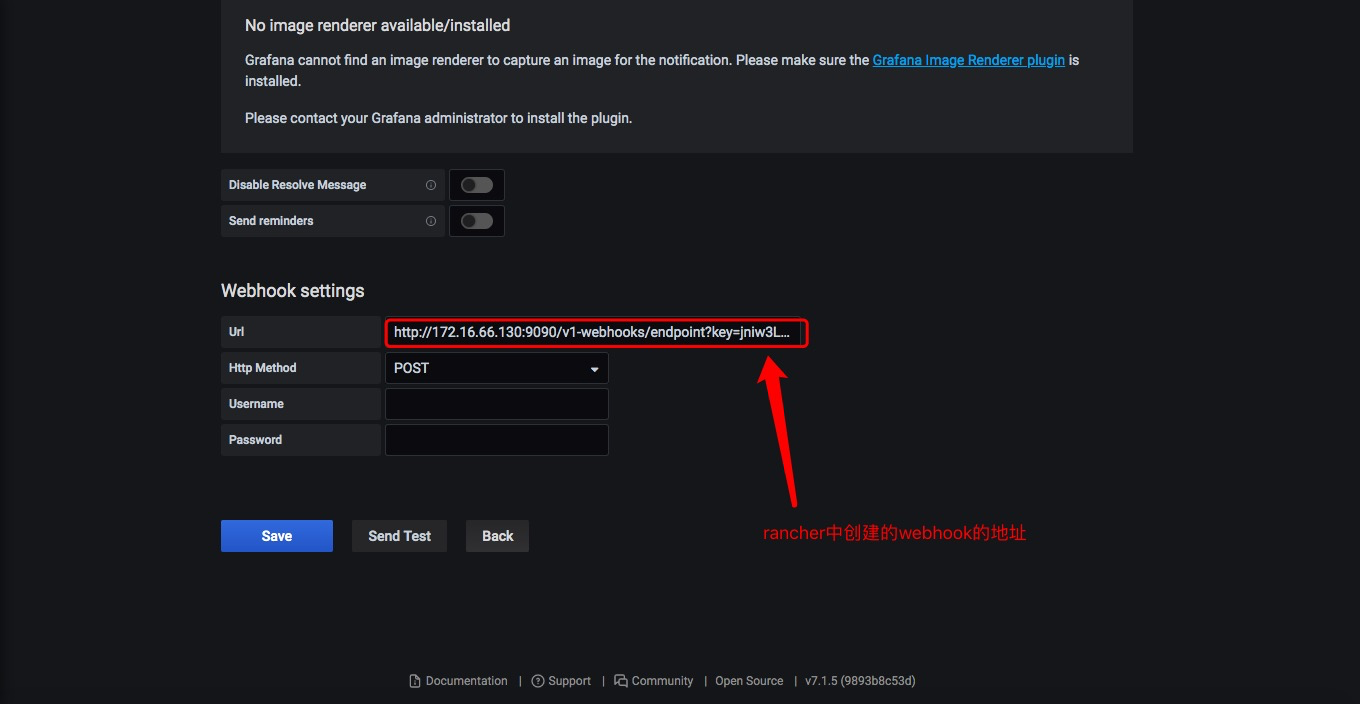Open the Open Source footer link
1360x704 pixels.
749,681
